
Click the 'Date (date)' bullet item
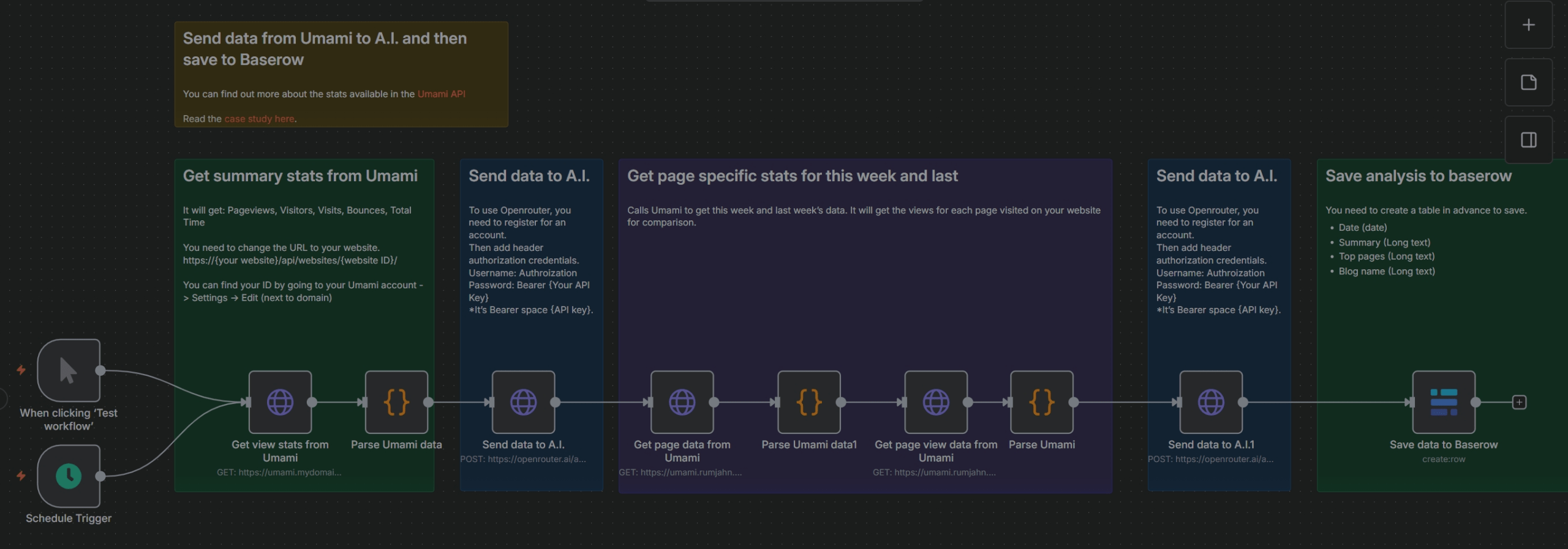tap(1363, 227)
